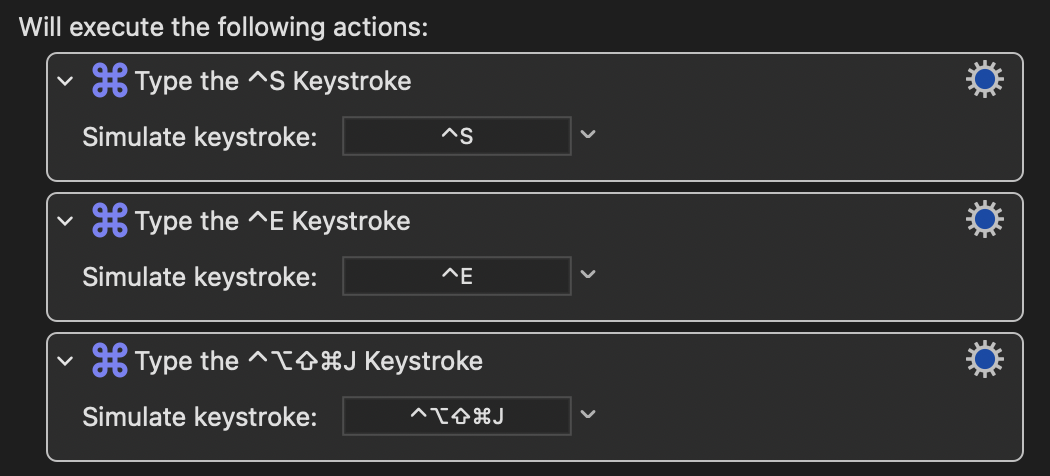
Task: Select the Type the ^E Keystroke title
Action: coord(273,221)
